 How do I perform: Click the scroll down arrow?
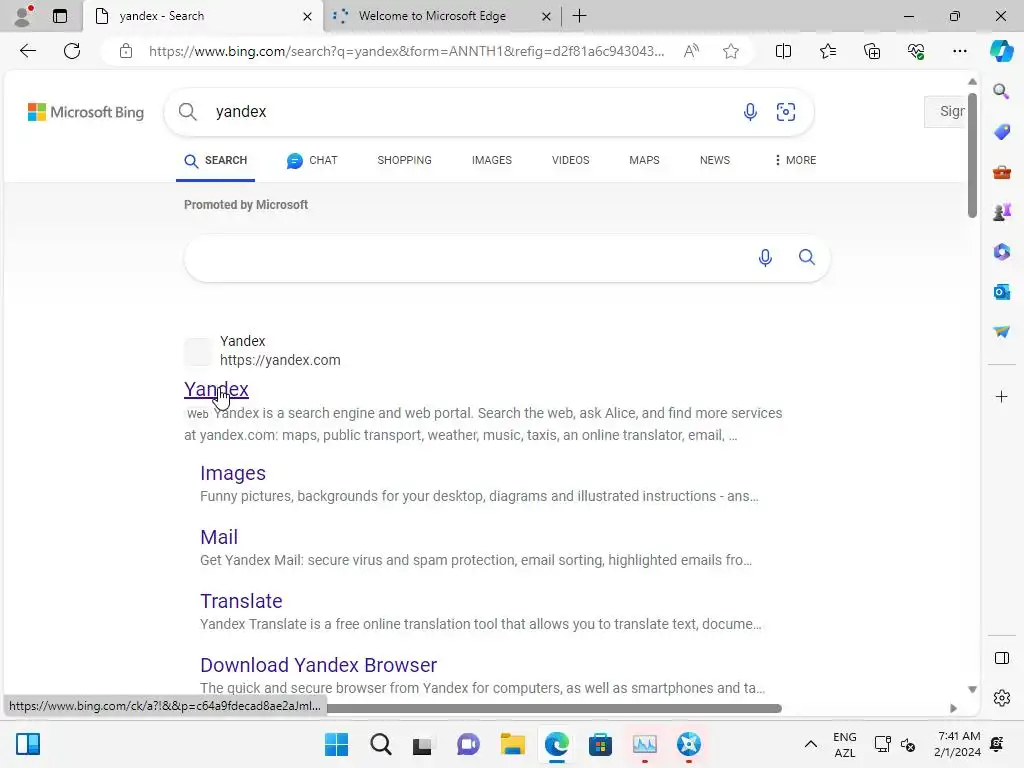972,689
